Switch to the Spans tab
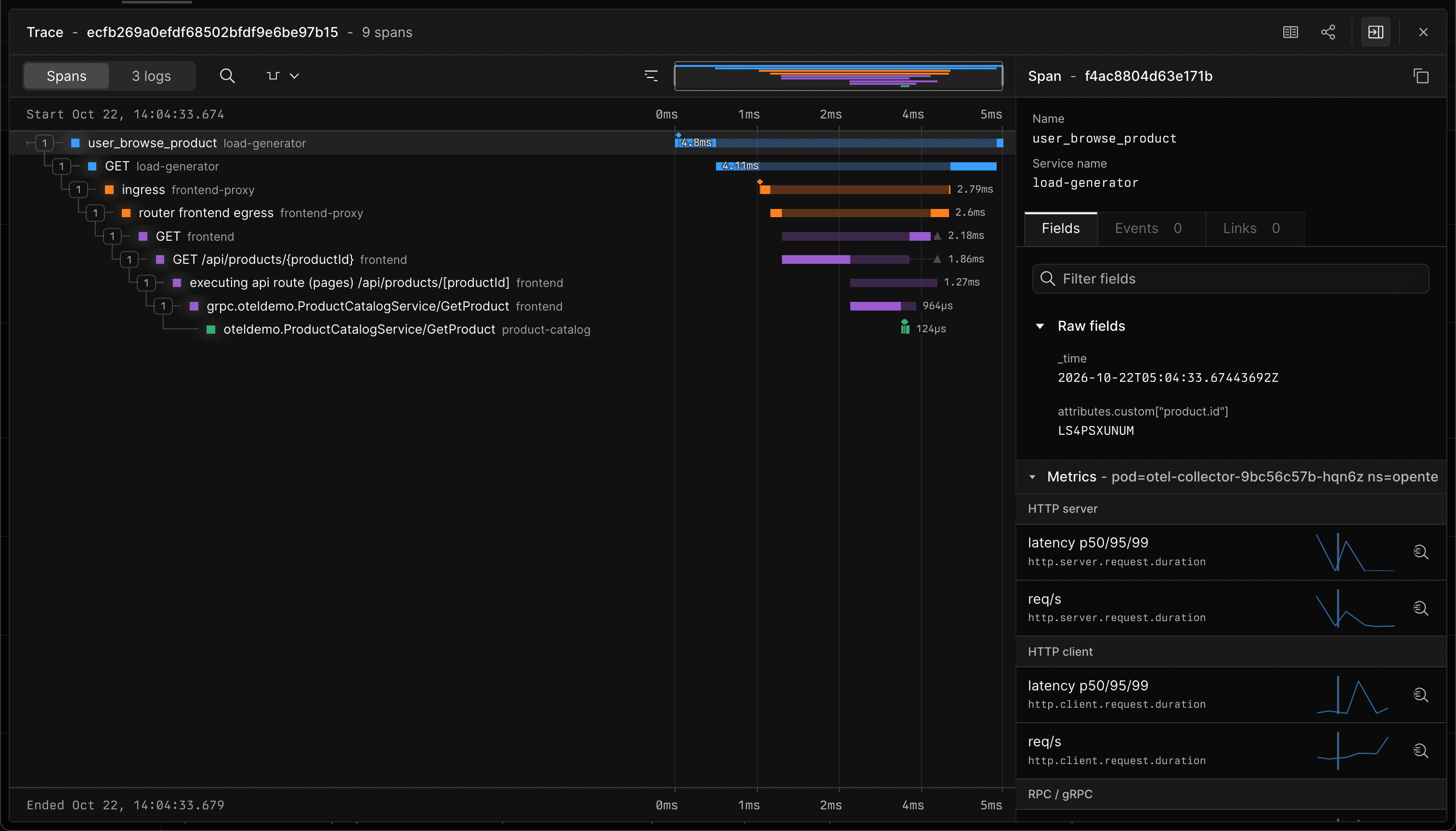 [x=66, y=76]
